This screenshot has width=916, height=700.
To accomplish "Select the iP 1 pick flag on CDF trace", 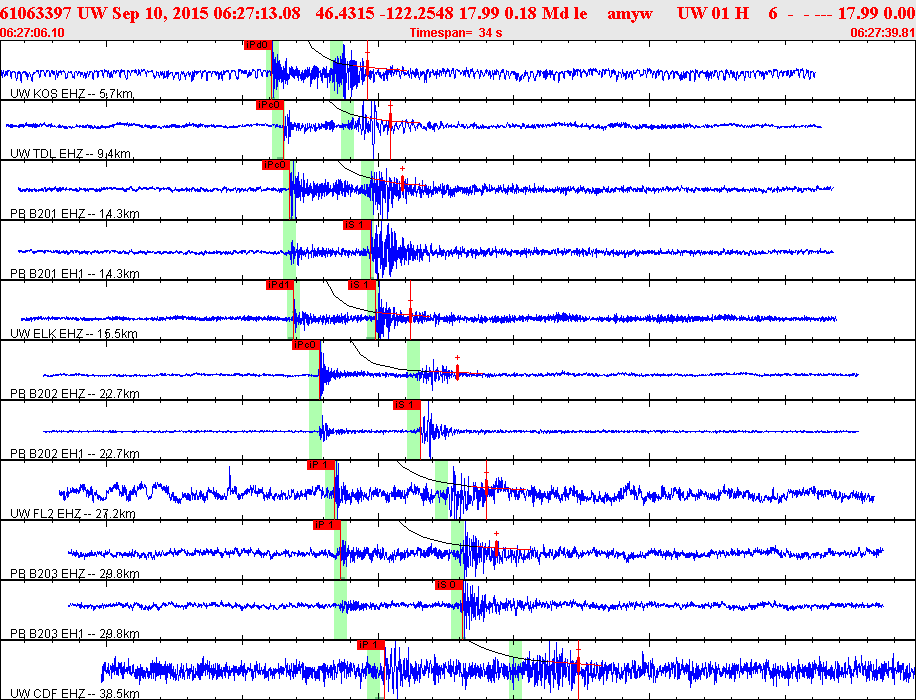I will pyautogui.click(x=371, y=645).
